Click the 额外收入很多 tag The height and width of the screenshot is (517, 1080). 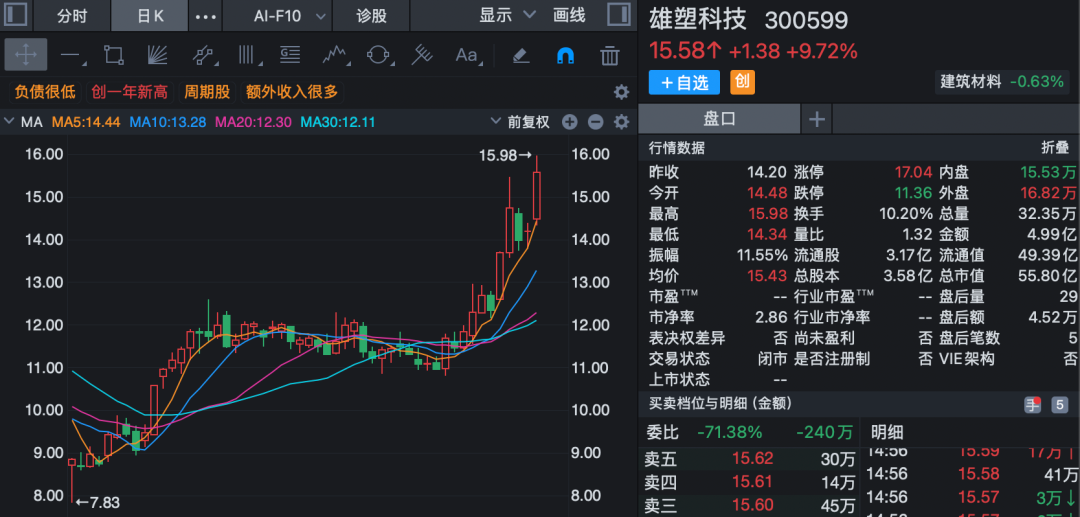pyautogui.click(x=292, y=92)
